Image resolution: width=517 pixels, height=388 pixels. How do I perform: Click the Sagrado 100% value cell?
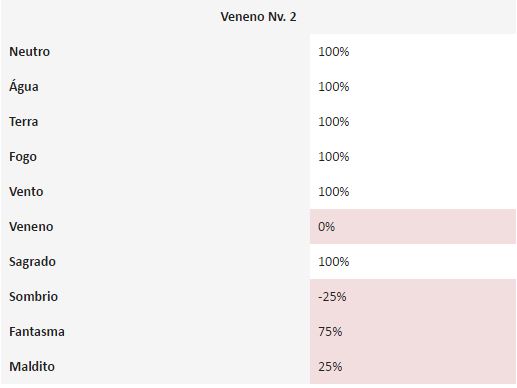point(413,262)
